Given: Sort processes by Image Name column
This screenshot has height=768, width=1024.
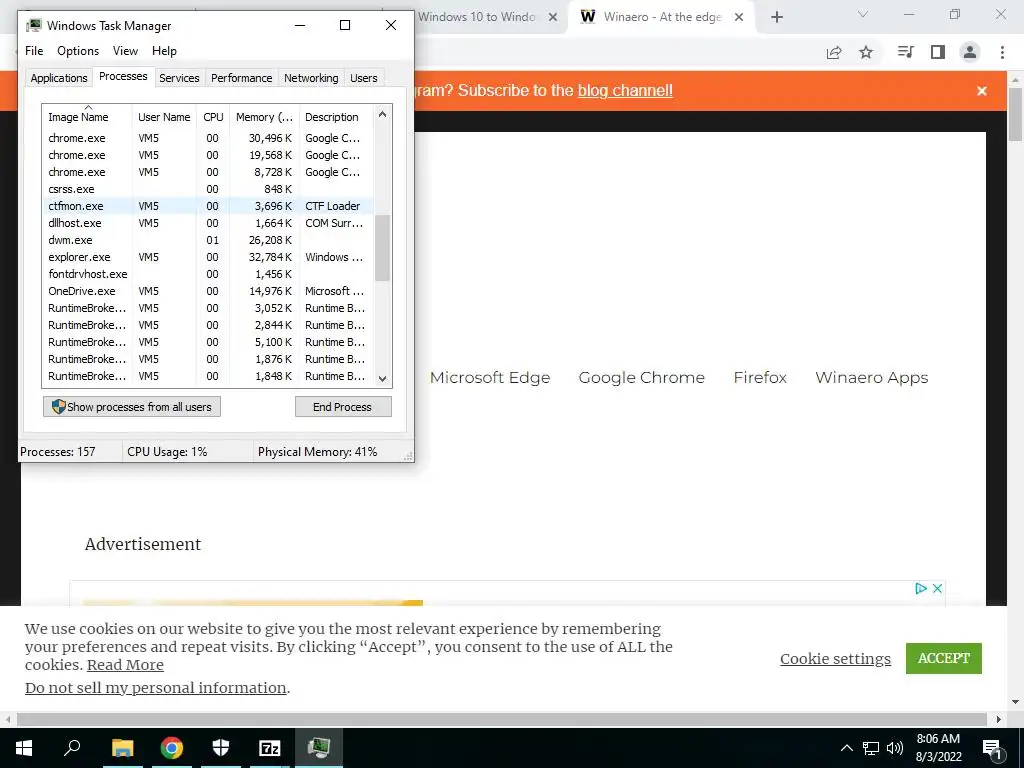Looking at the screenshot, I should click(87, 117).
